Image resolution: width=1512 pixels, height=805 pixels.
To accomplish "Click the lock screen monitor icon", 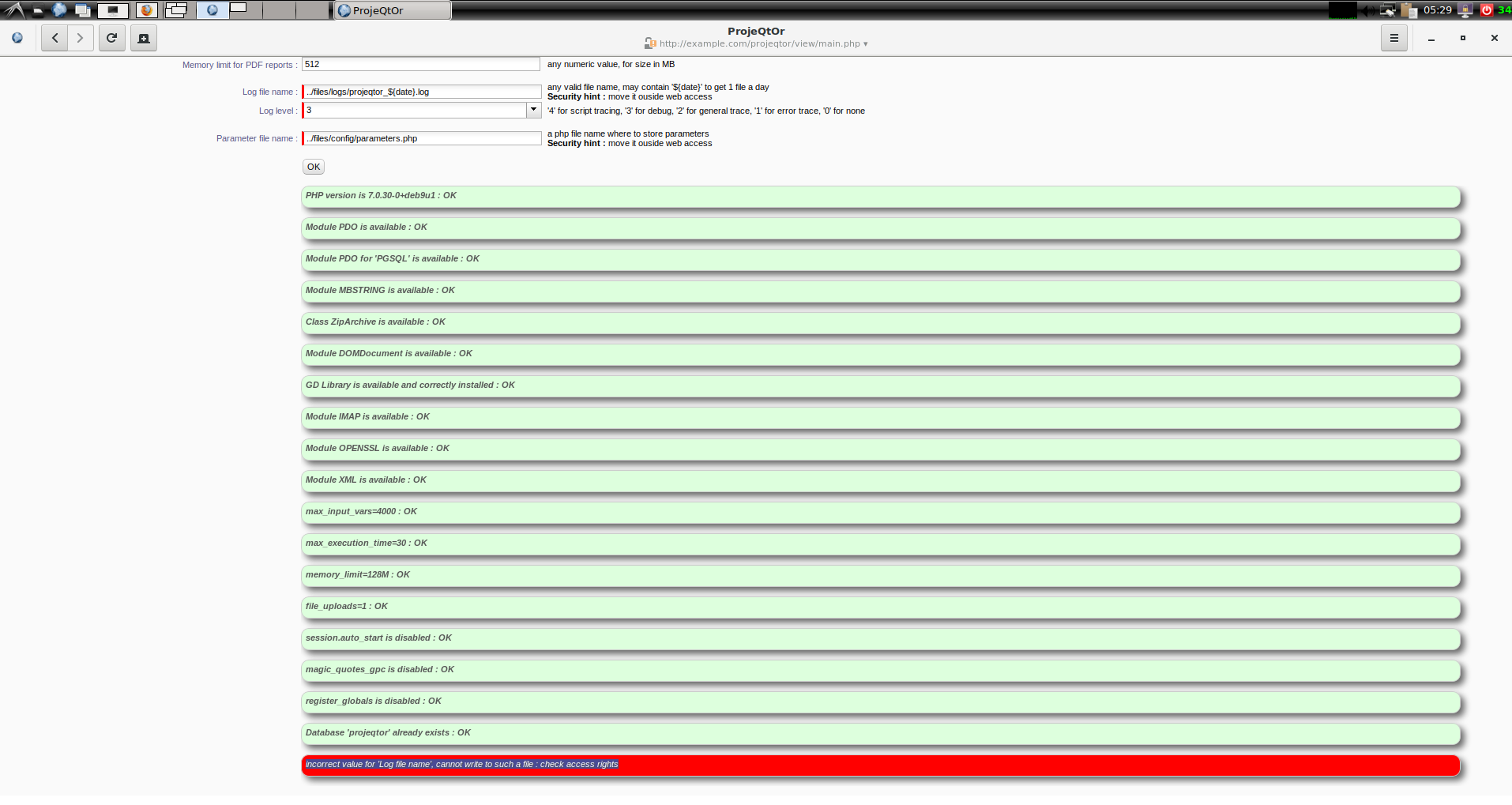I will [x=1465, y=10].
